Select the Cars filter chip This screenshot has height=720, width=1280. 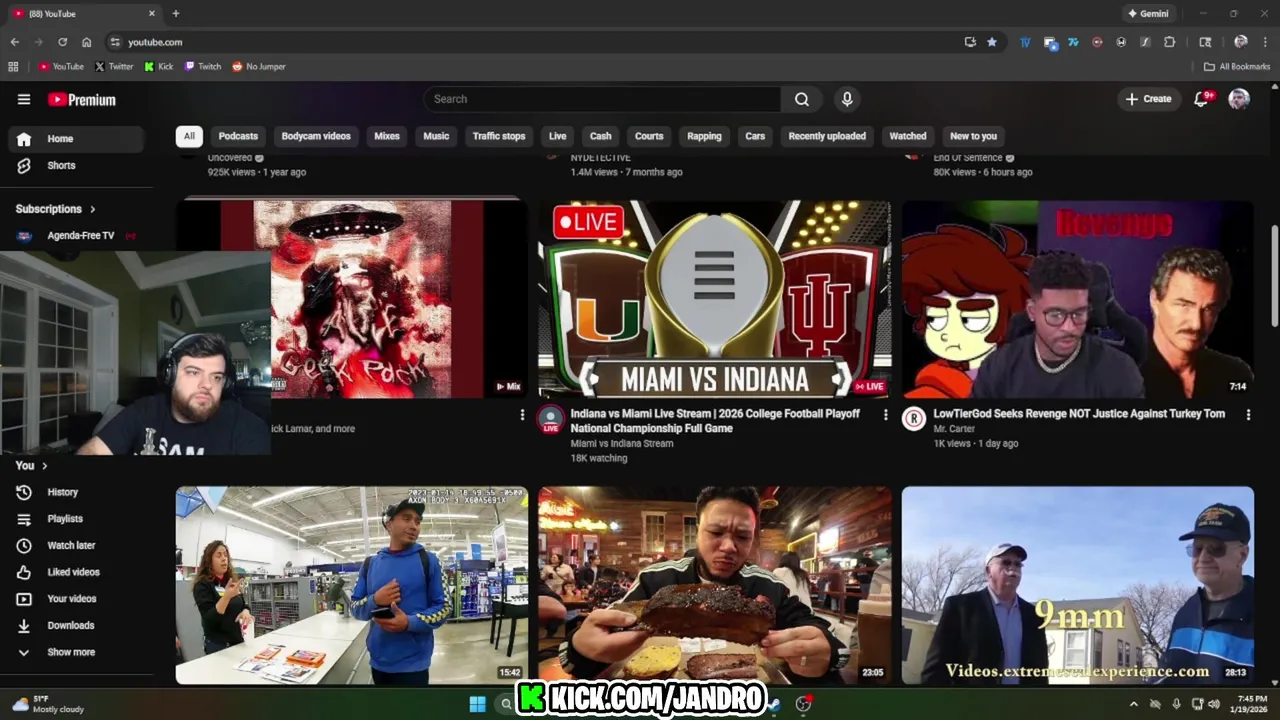[755, 136]
